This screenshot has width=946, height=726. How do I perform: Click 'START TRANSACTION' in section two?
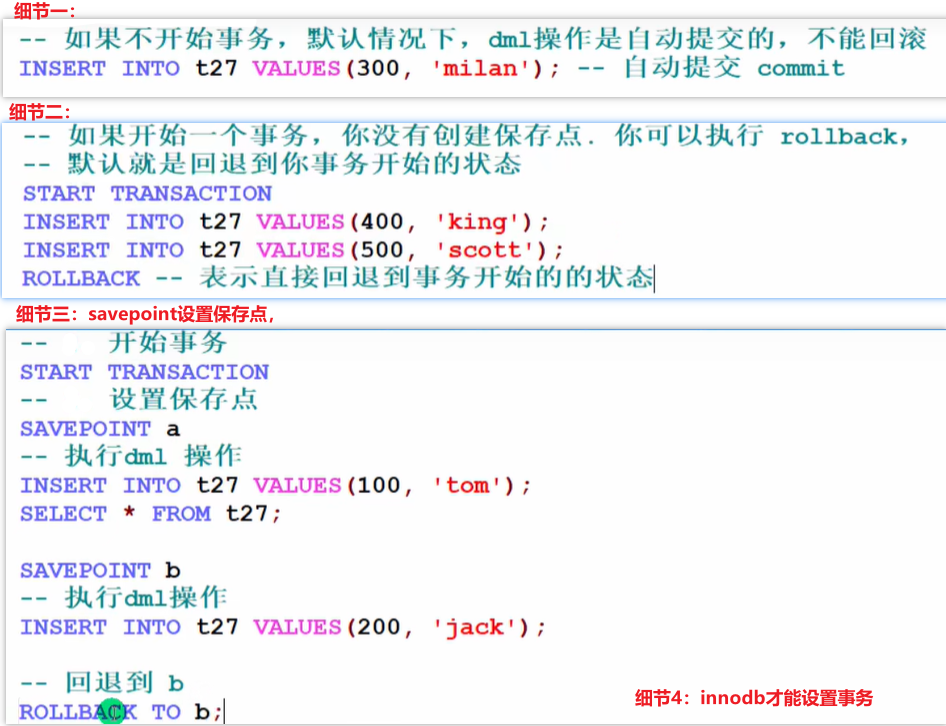(x=148, y=193)
